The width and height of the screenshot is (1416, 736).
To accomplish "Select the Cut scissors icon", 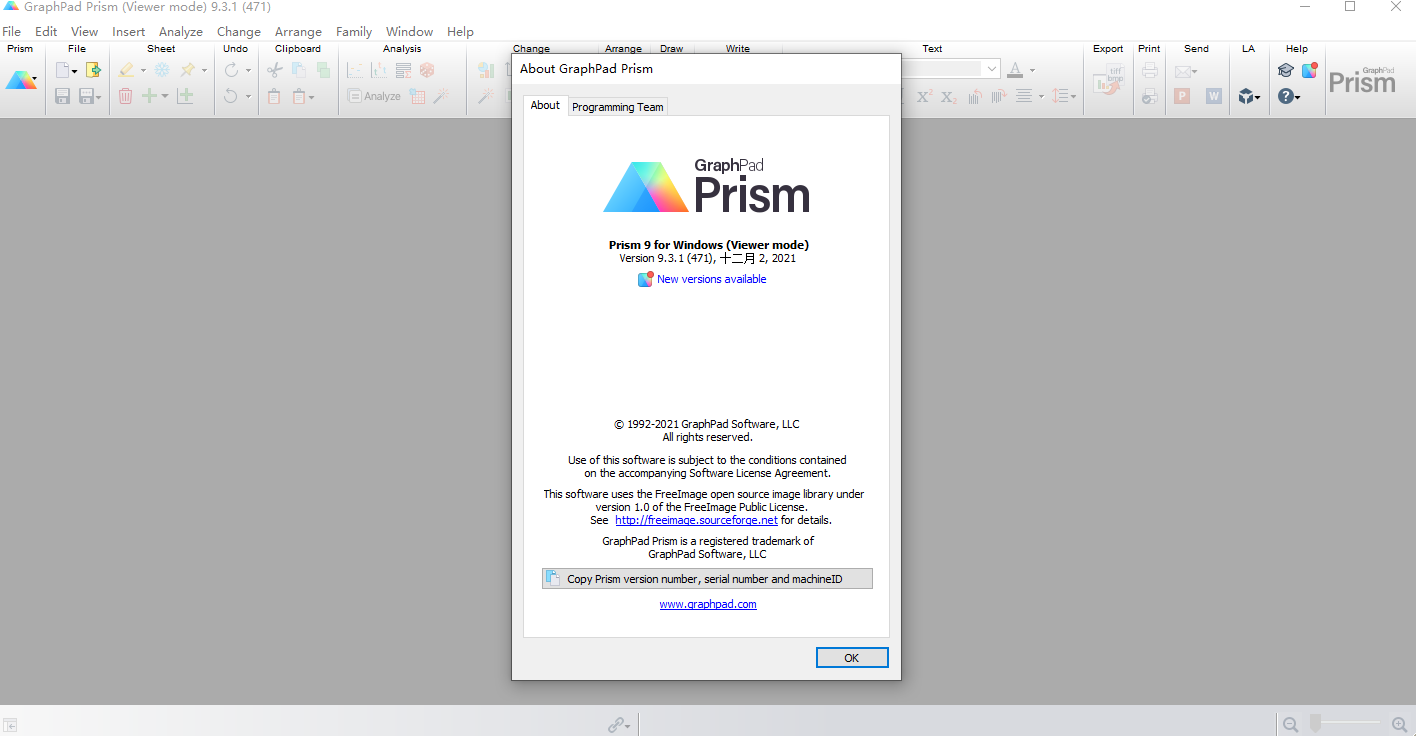I will point(275,70).
